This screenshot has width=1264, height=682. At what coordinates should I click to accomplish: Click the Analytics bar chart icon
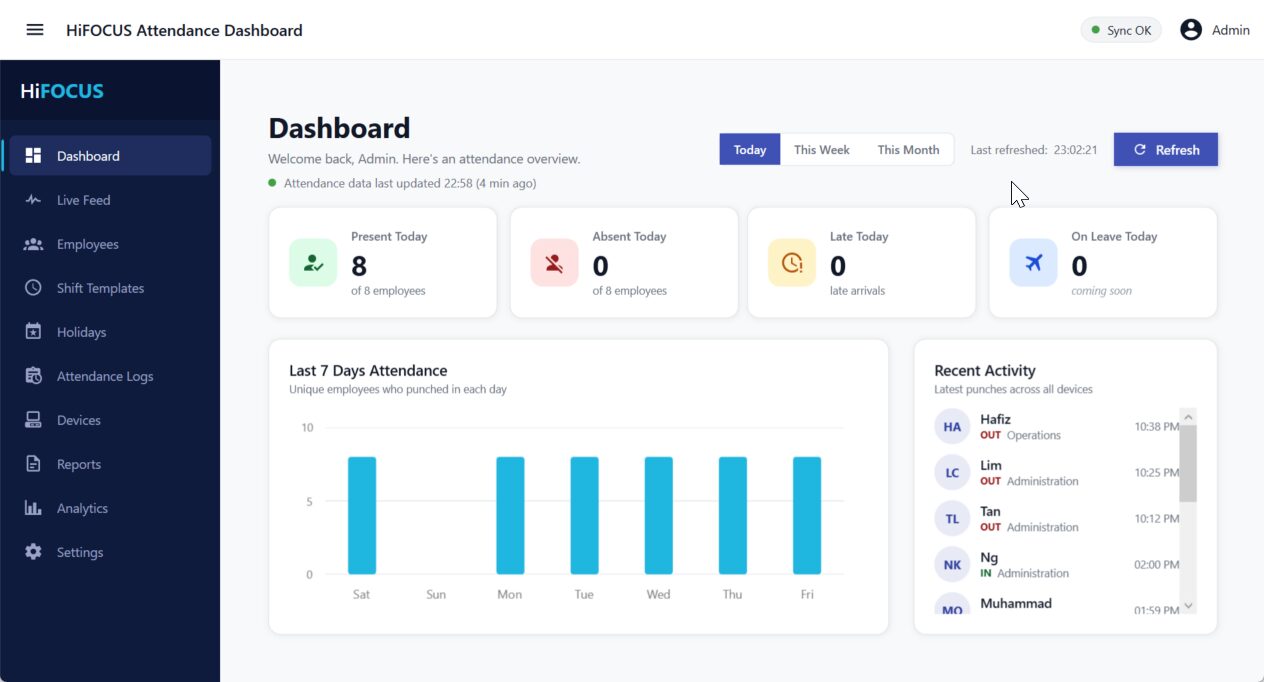(33, 508)
